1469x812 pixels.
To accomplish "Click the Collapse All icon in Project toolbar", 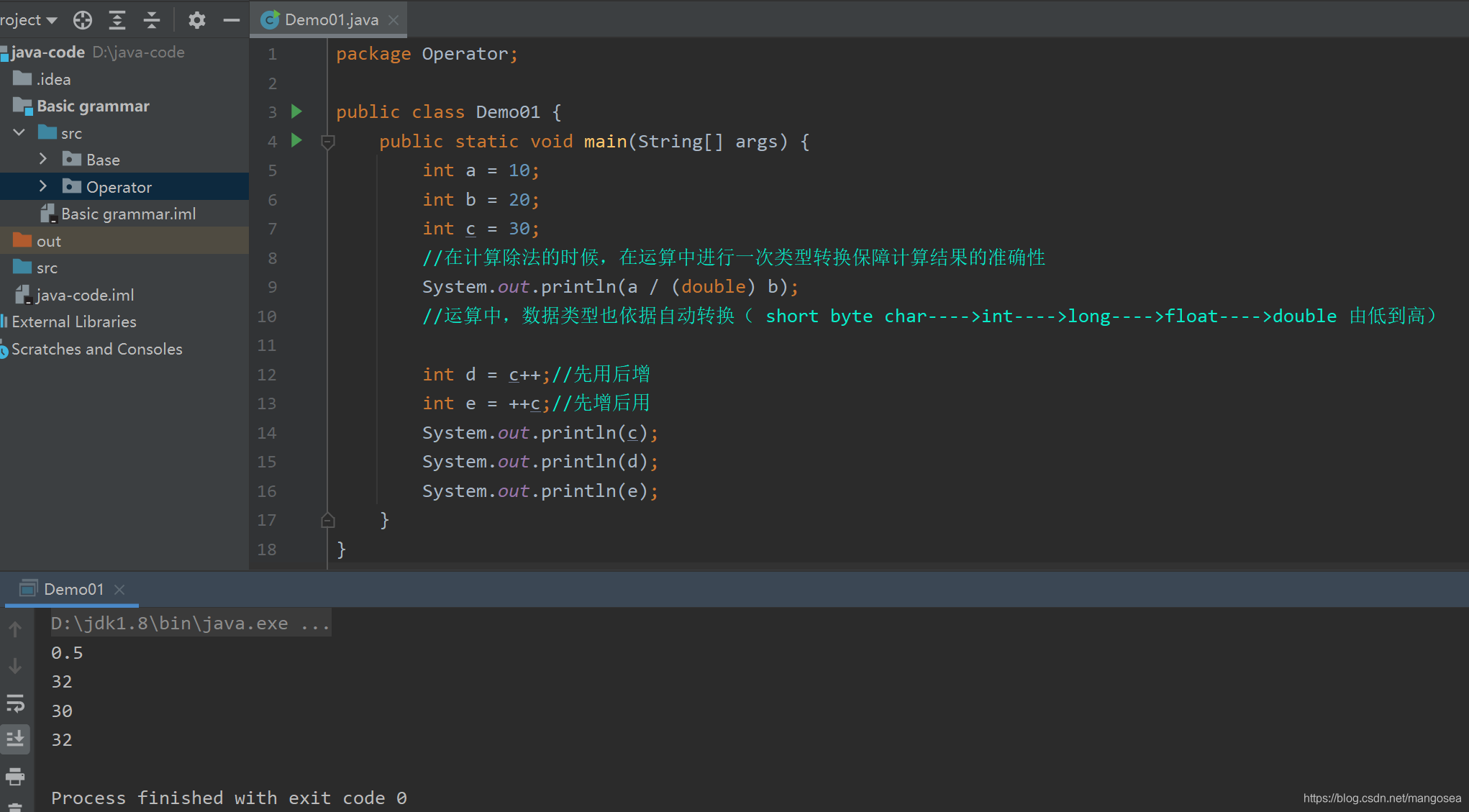I will 152,20.
